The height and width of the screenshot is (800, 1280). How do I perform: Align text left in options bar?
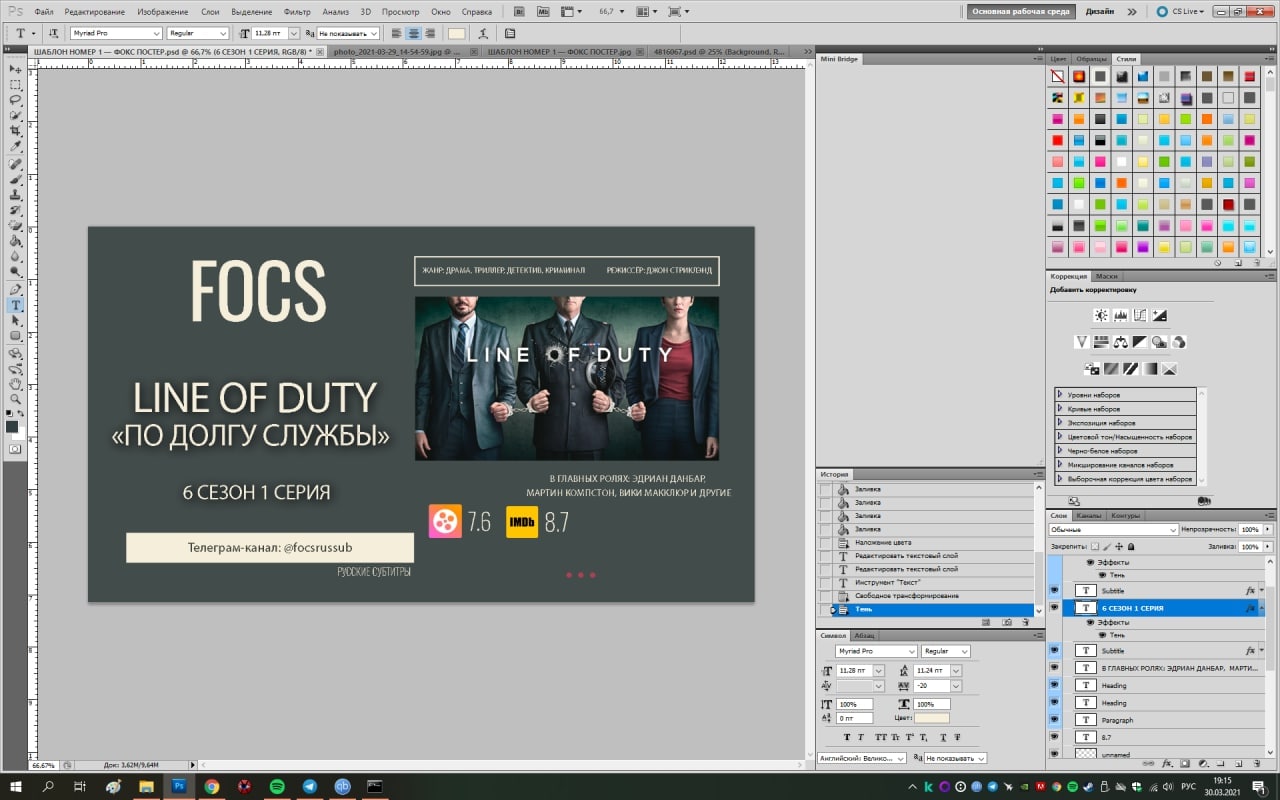396,33
